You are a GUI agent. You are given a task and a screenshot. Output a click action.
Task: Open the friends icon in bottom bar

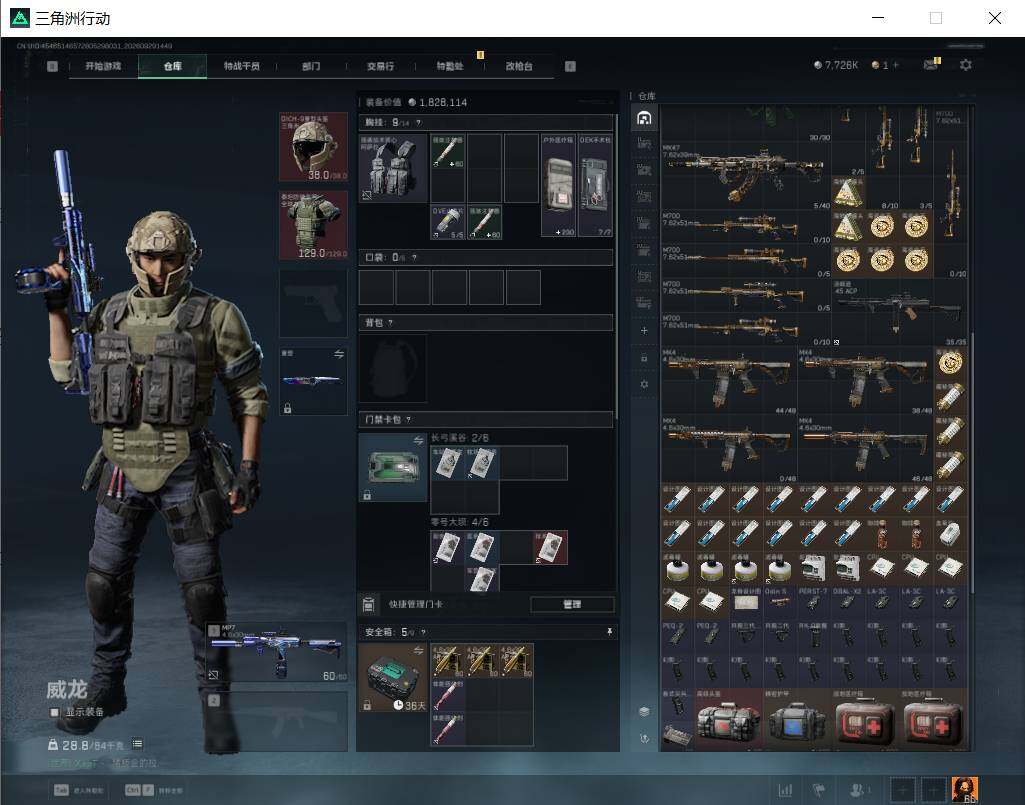click(x=857, y=789)
